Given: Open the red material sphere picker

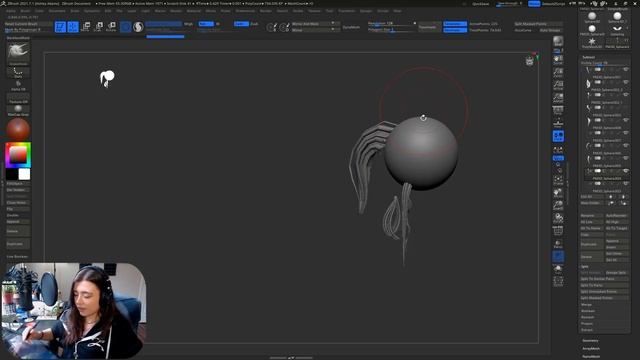Looking at the screenshot, I should [18, 129].
